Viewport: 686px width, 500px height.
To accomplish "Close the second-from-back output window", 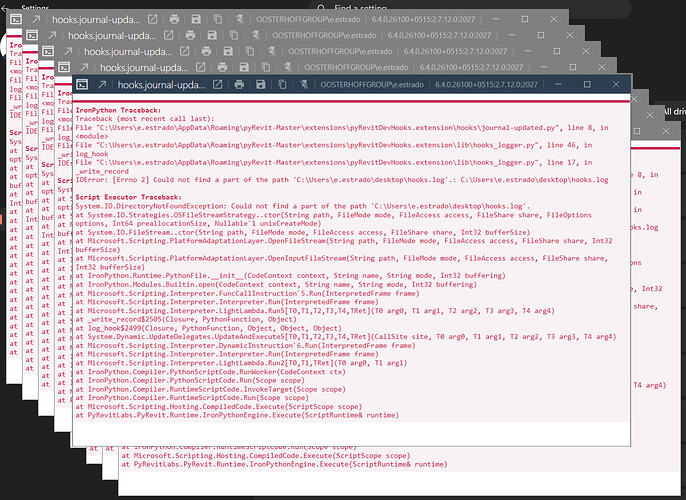I will click(x=570, y=35).
